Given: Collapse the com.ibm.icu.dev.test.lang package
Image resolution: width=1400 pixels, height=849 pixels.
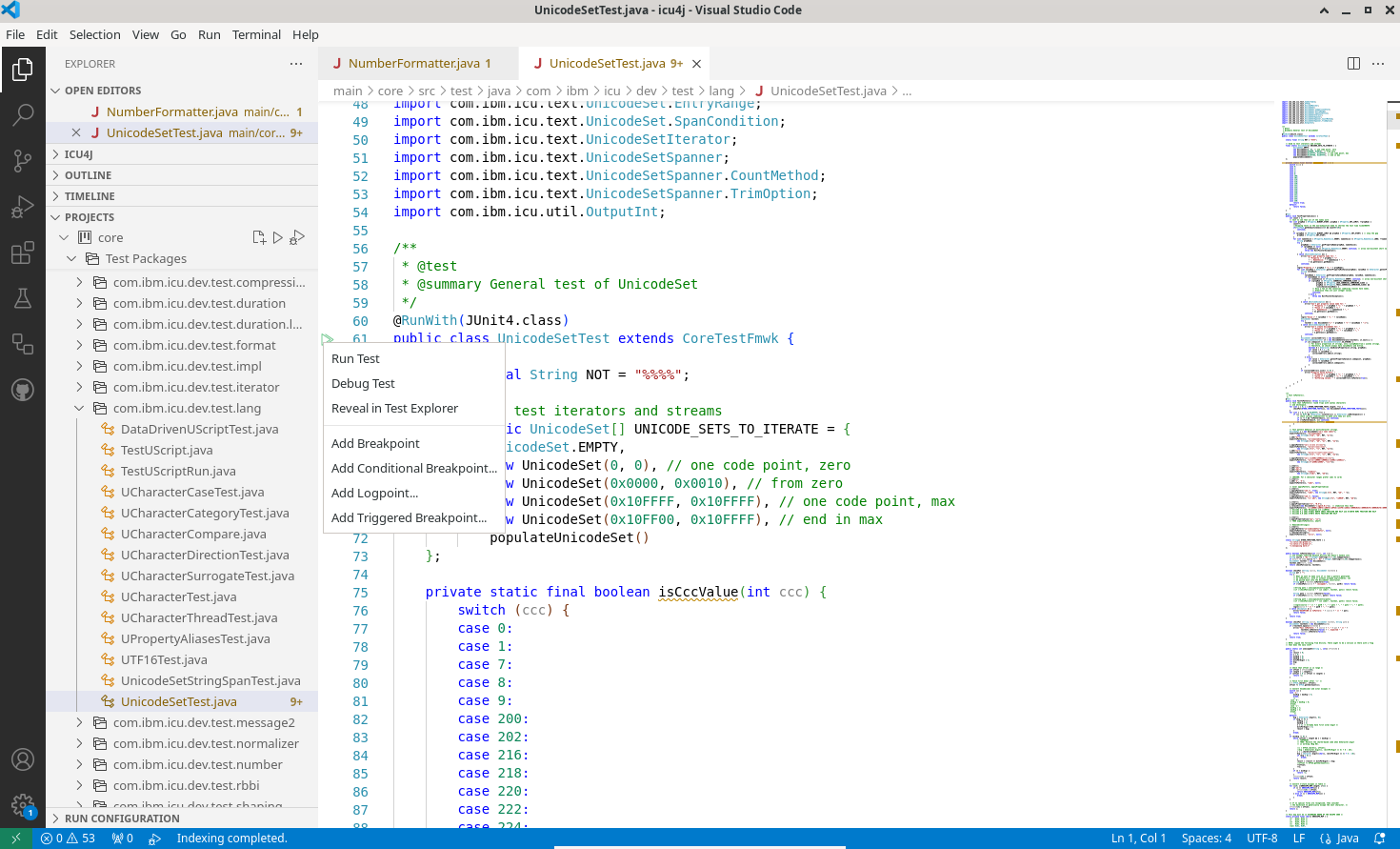Looking at the screenshot, I should 79,409.
